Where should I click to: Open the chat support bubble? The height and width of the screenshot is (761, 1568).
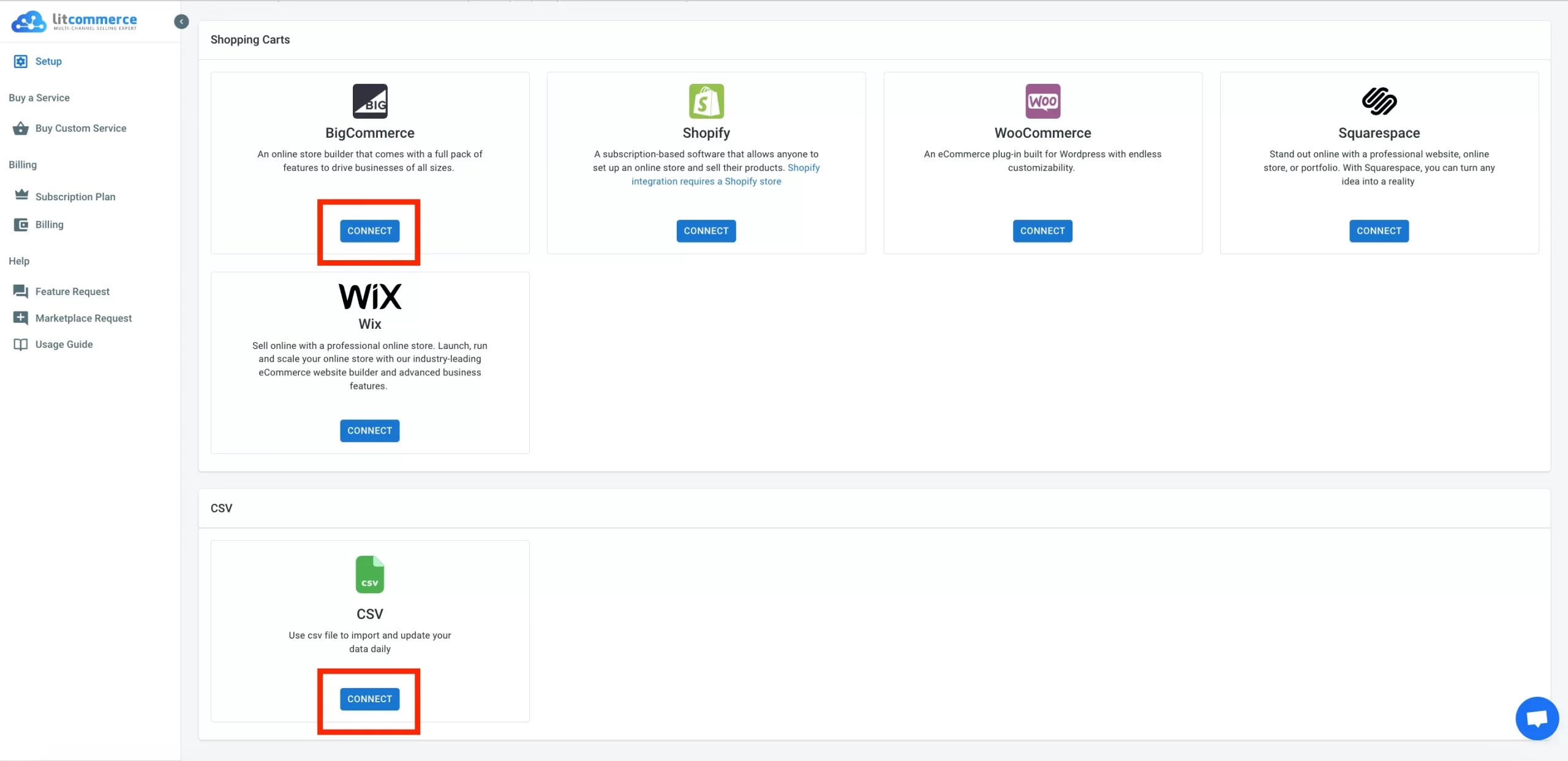coord(1537,718)
